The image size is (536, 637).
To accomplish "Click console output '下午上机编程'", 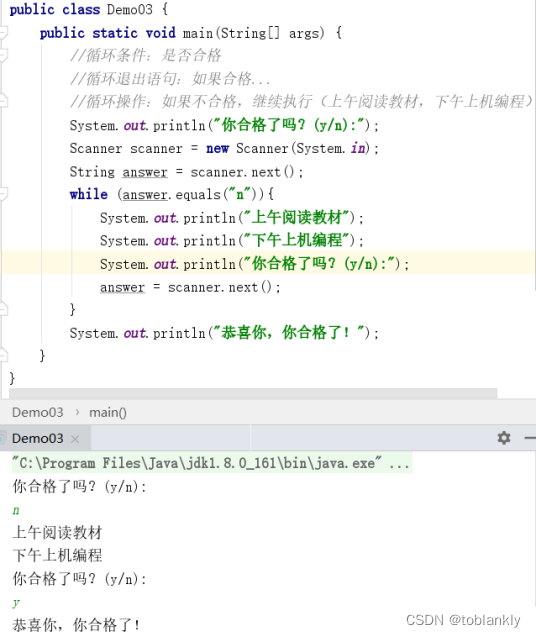I will click(x=57, y=555).
